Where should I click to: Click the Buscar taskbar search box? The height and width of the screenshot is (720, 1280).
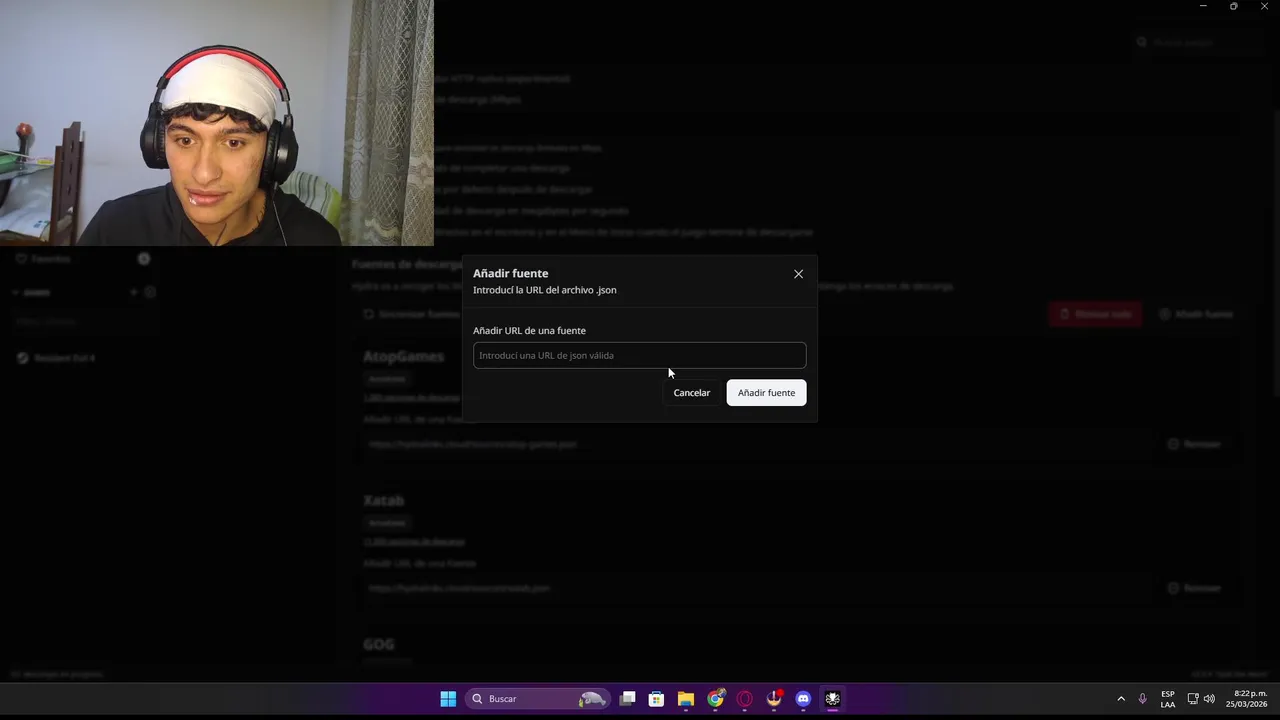(538, 699)
